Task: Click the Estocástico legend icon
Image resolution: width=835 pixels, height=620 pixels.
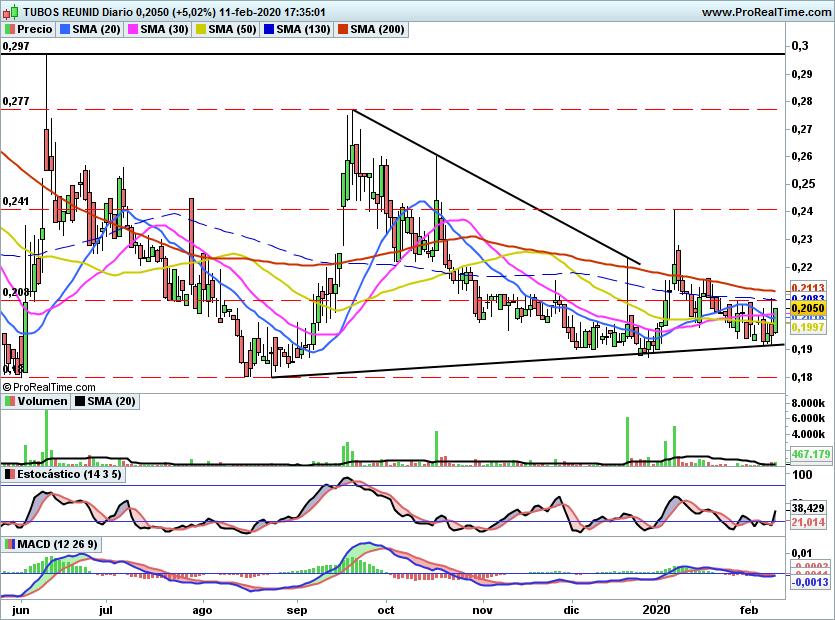Action: (9, 474)
